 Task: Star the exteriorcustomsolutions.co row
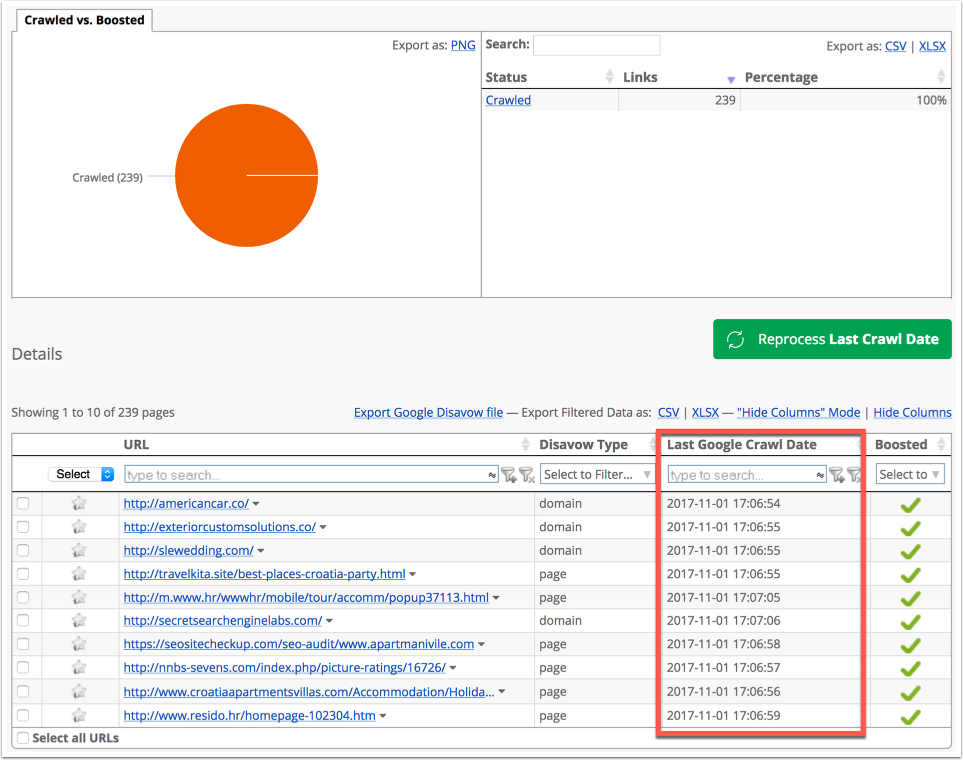(x=79, y=527)
